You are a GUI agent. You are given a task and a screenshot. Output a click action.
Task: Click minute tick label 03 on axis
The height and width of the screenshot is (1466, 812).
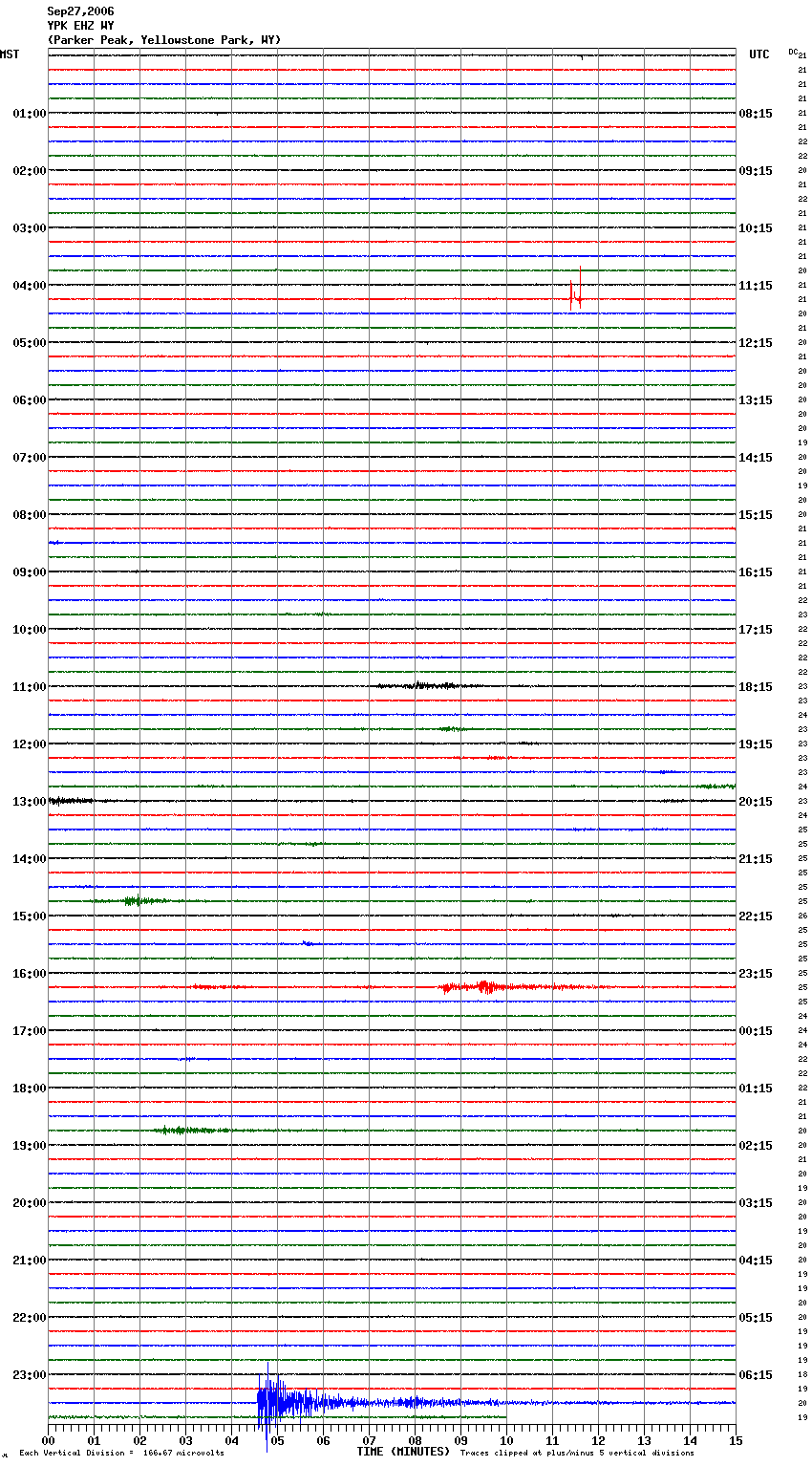[x=185, y=1440]
